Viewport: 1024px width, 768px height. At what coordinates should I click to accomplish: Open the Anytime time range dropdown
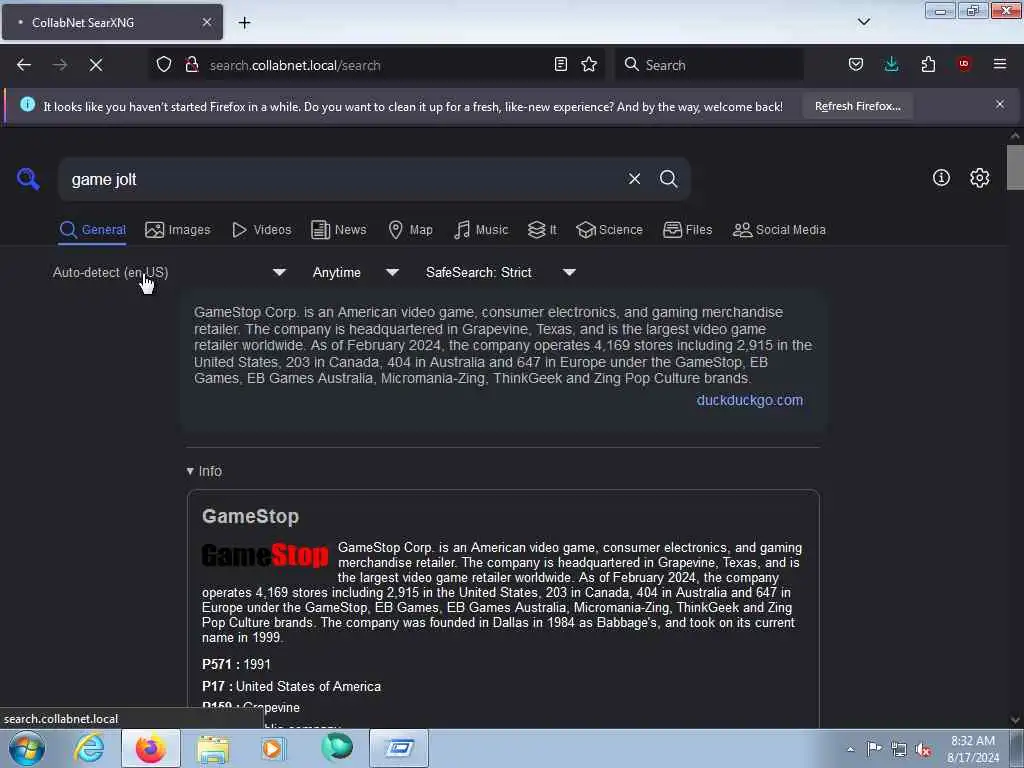tap(355, 272)
